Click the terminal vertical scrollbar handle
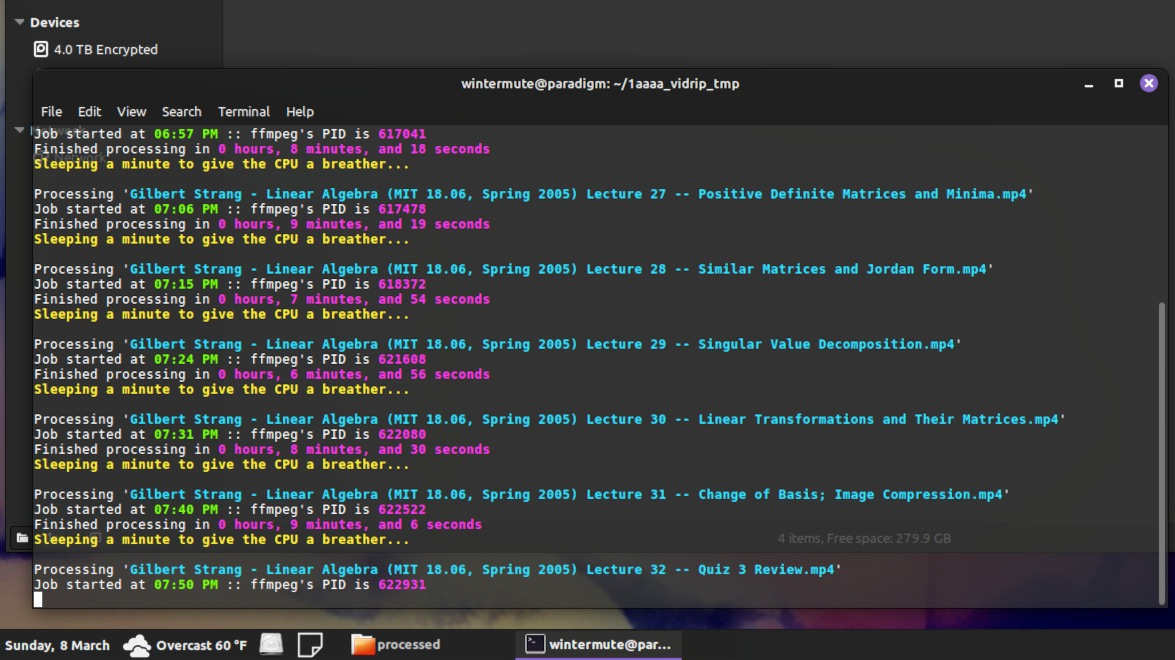This screenshot has width=1175, height=660. pos(1161,450)
